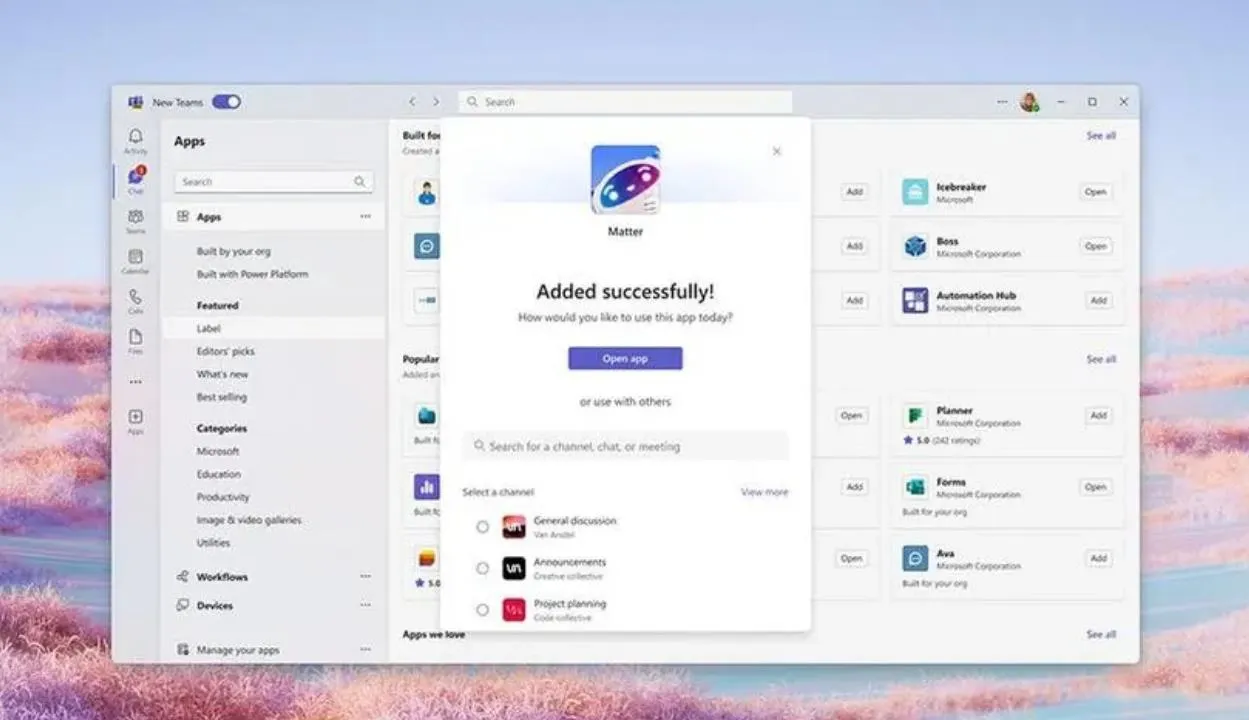This screenshot has height=720, width=1249.
Task: Go to Teams in the sidebar
Action: click(135, 219)
